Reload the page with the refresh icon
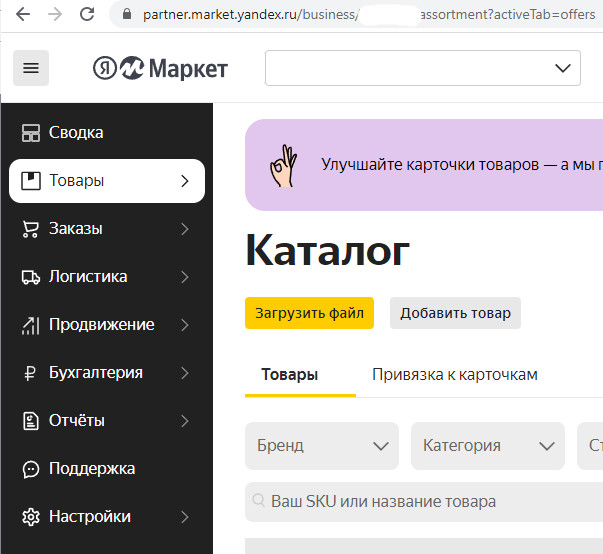This screenshot has width=603, height=554. (x=87, y=15)
